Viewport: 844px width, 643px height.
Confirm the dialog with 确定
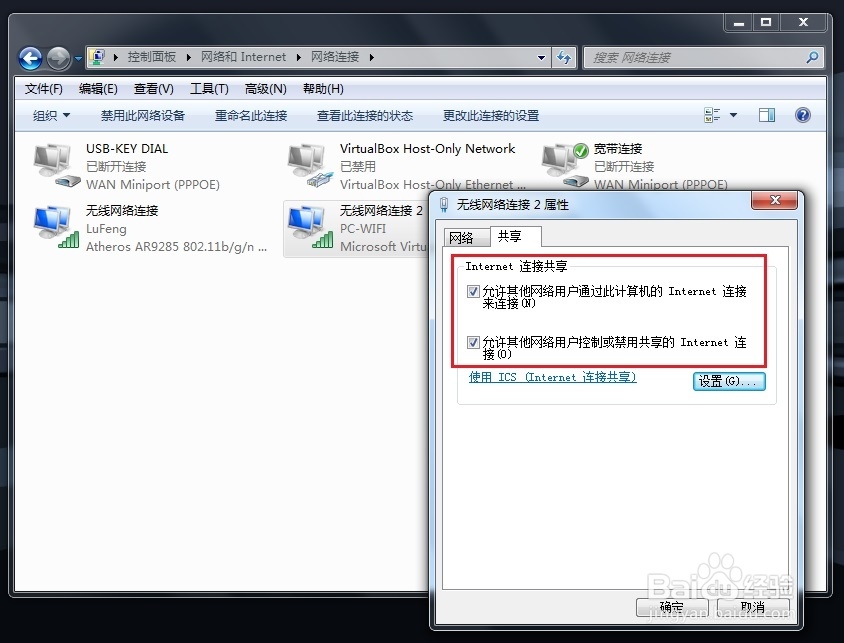coord(671,607)
